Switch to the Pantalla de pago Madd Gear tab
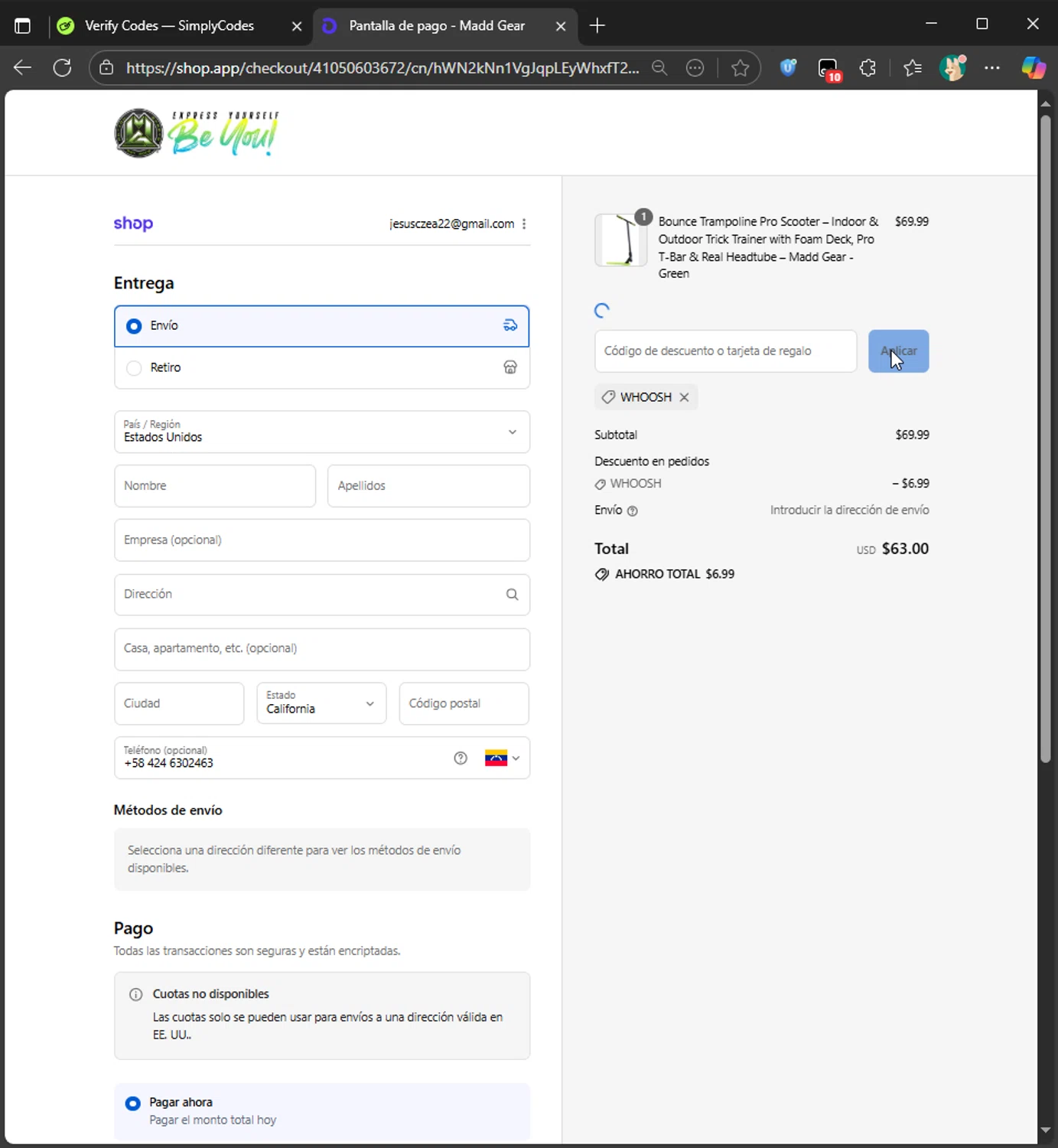This screenshot has height=1148, width=1058. [x=444, y=26]
